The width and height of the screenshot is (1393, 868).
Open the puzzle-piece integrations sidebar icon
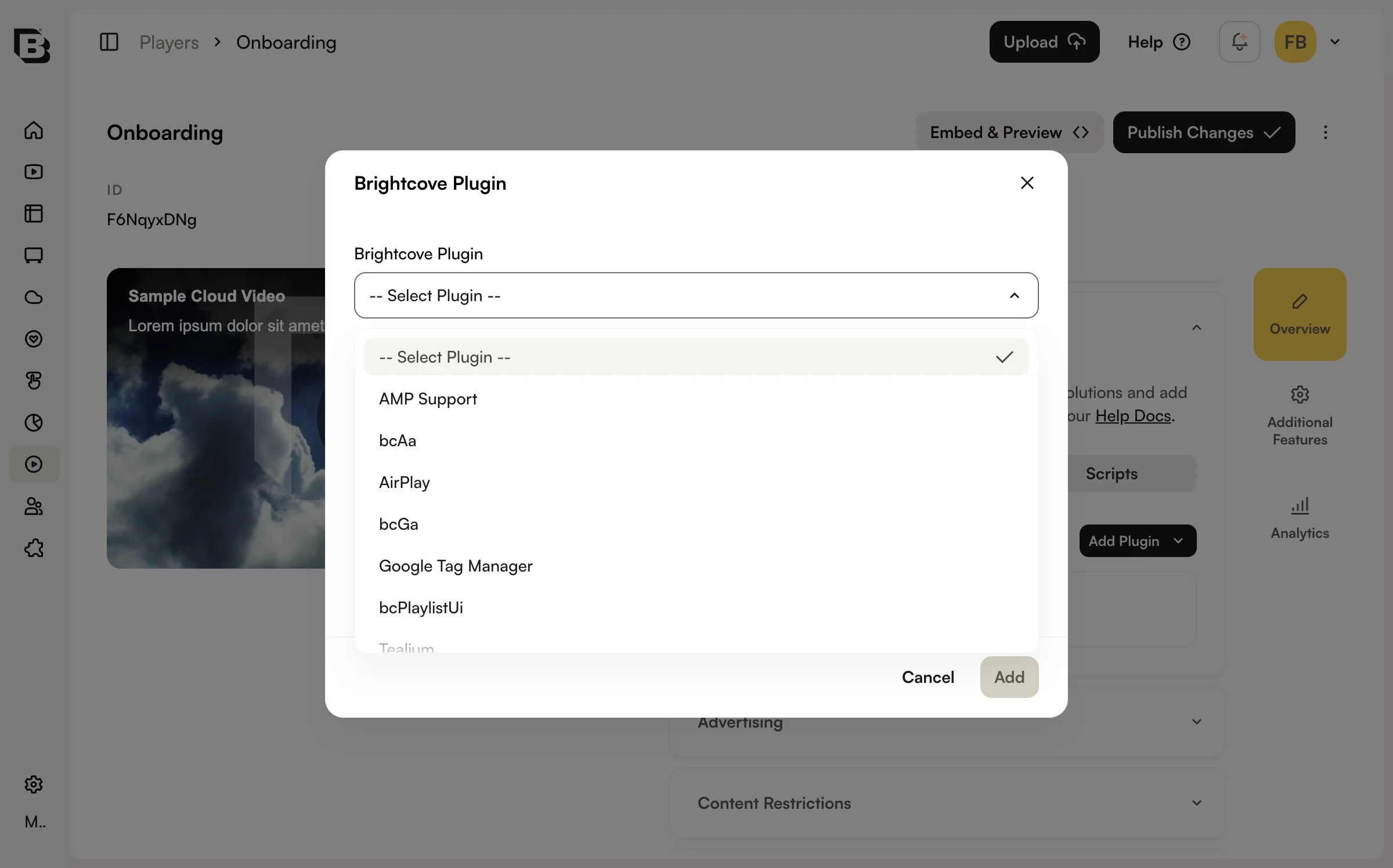(34, 548)
